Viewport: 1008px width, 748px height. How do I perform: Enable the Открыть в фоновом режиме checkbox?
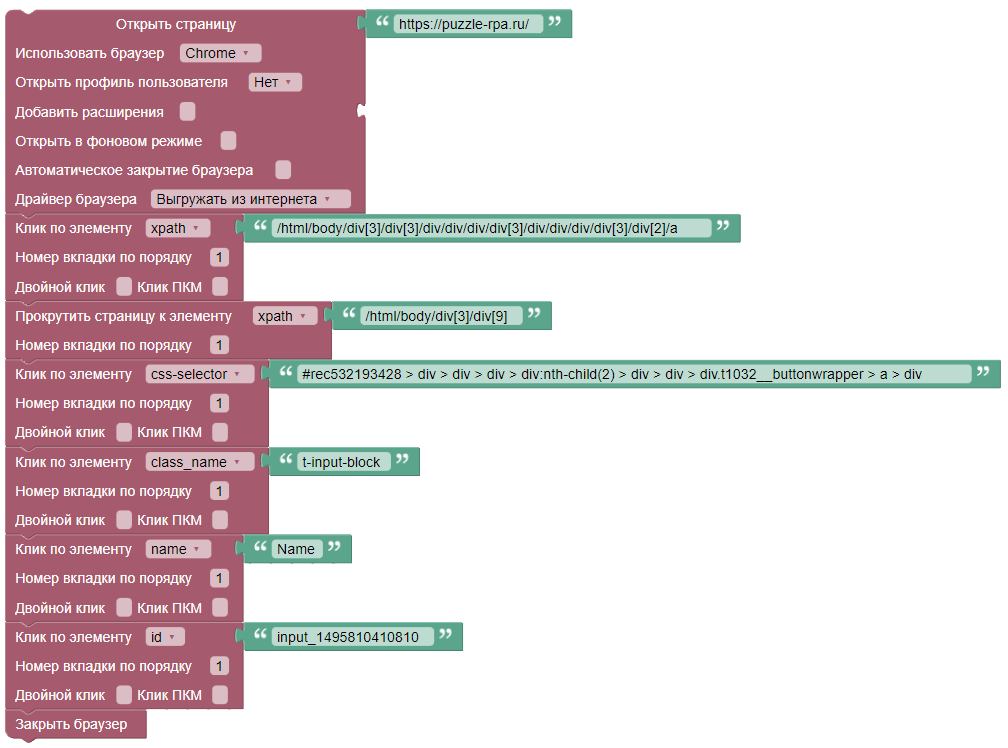[228, 141]
